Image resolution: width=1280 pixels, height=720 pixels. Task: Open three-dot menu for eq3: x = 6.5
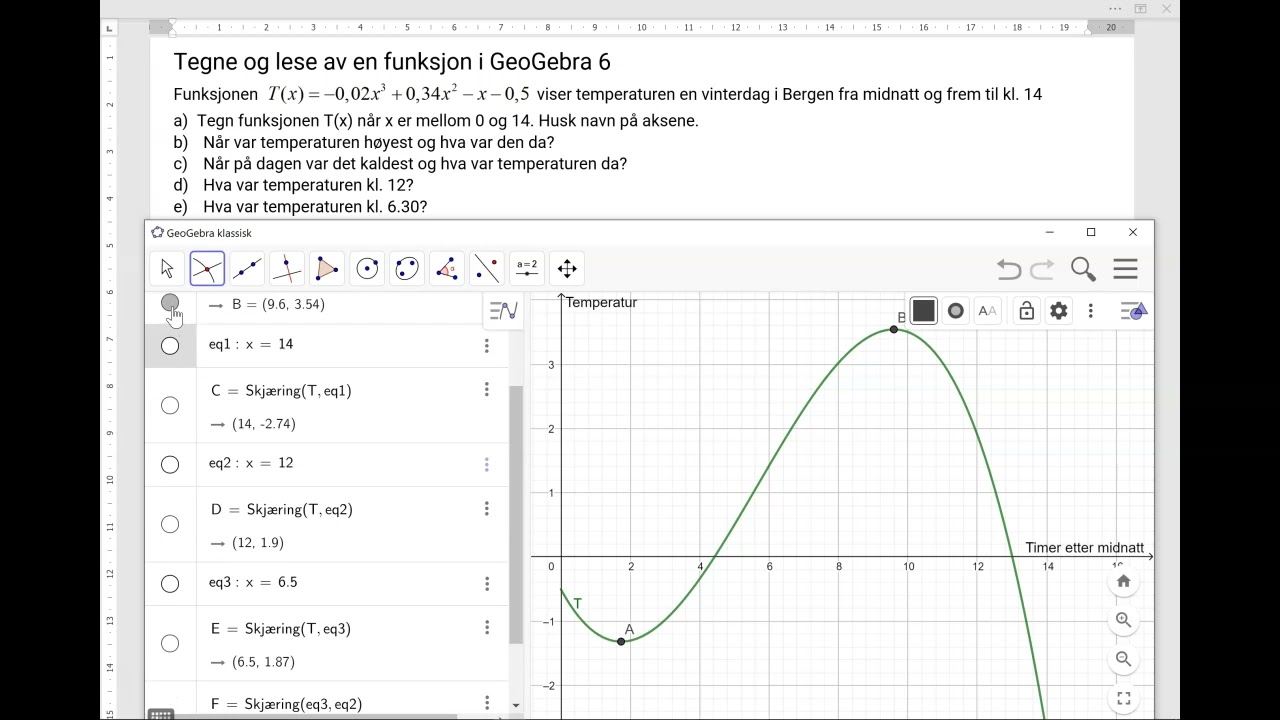(x=487, y=584)
